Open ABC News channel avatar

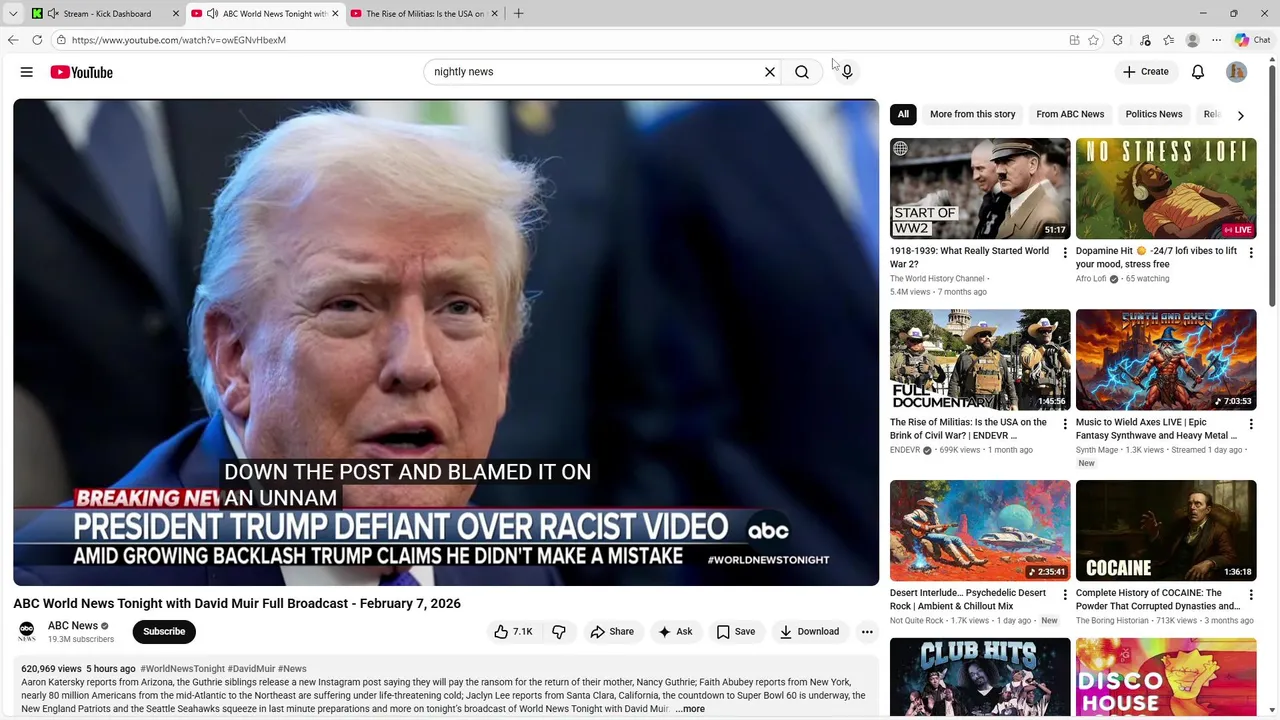(27, 631)
